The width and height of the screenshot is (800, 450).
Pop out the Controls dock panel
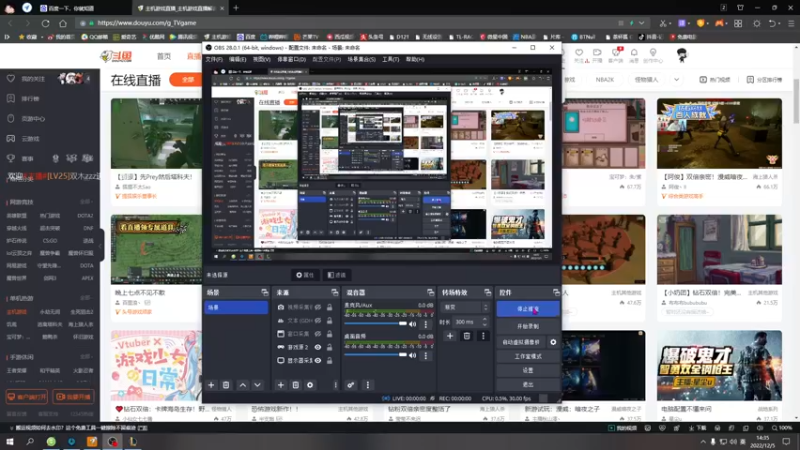coord(556,292)
